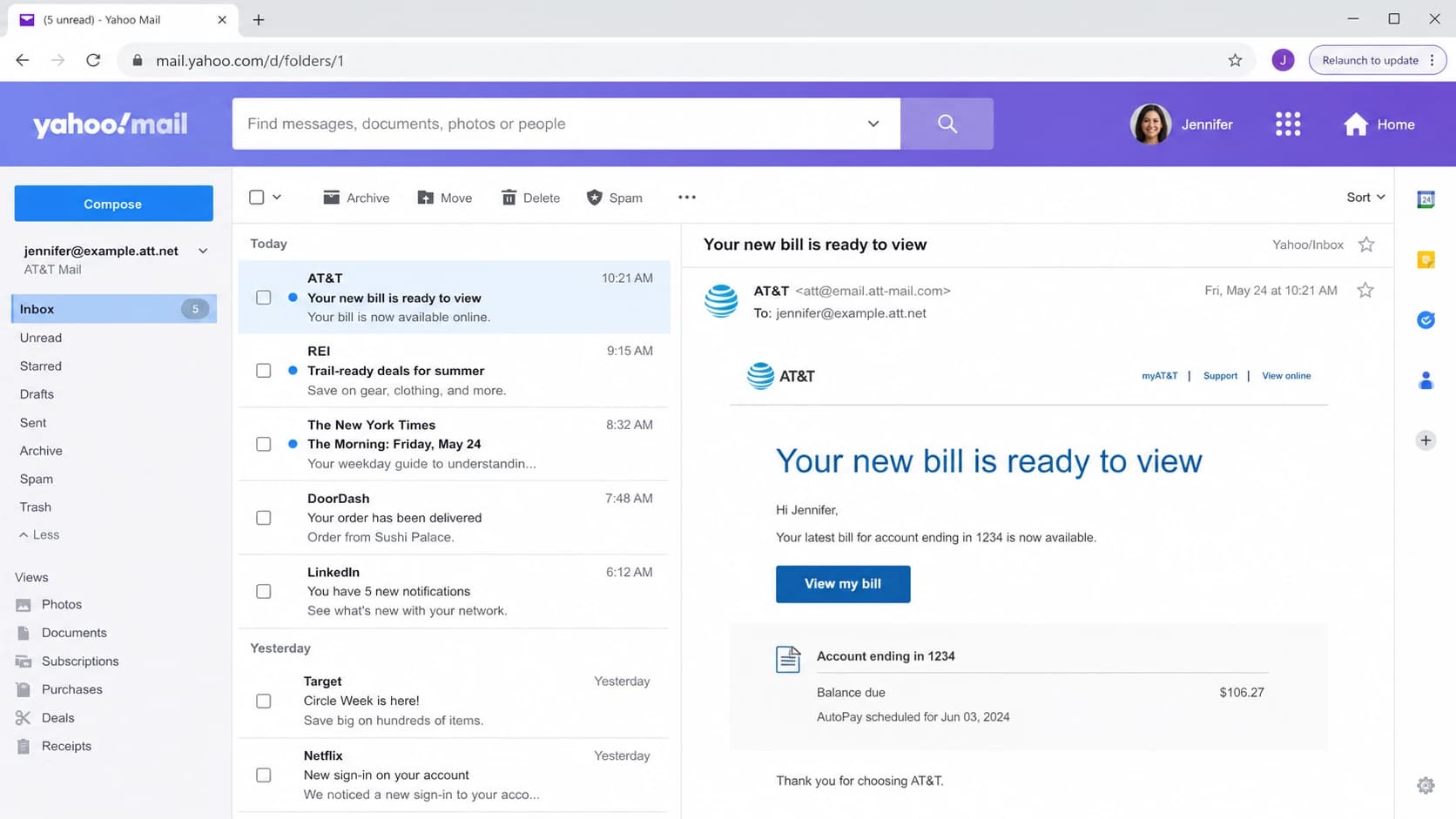Screen dimensions: 1456x819
Task: Click the View my bill button
Action: point(843,584)
